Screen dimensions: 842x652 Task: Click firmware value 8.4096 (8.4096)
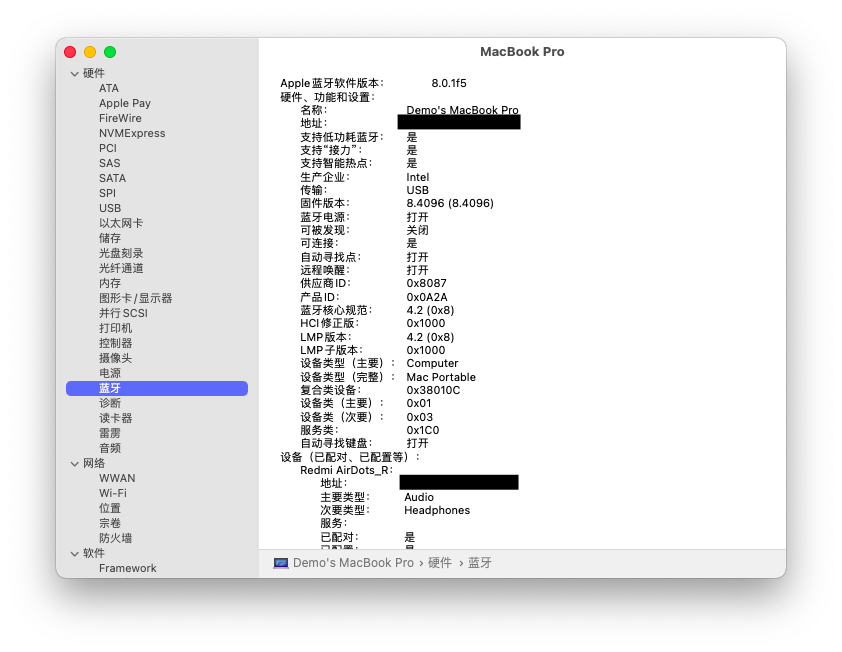coord(450,204)
